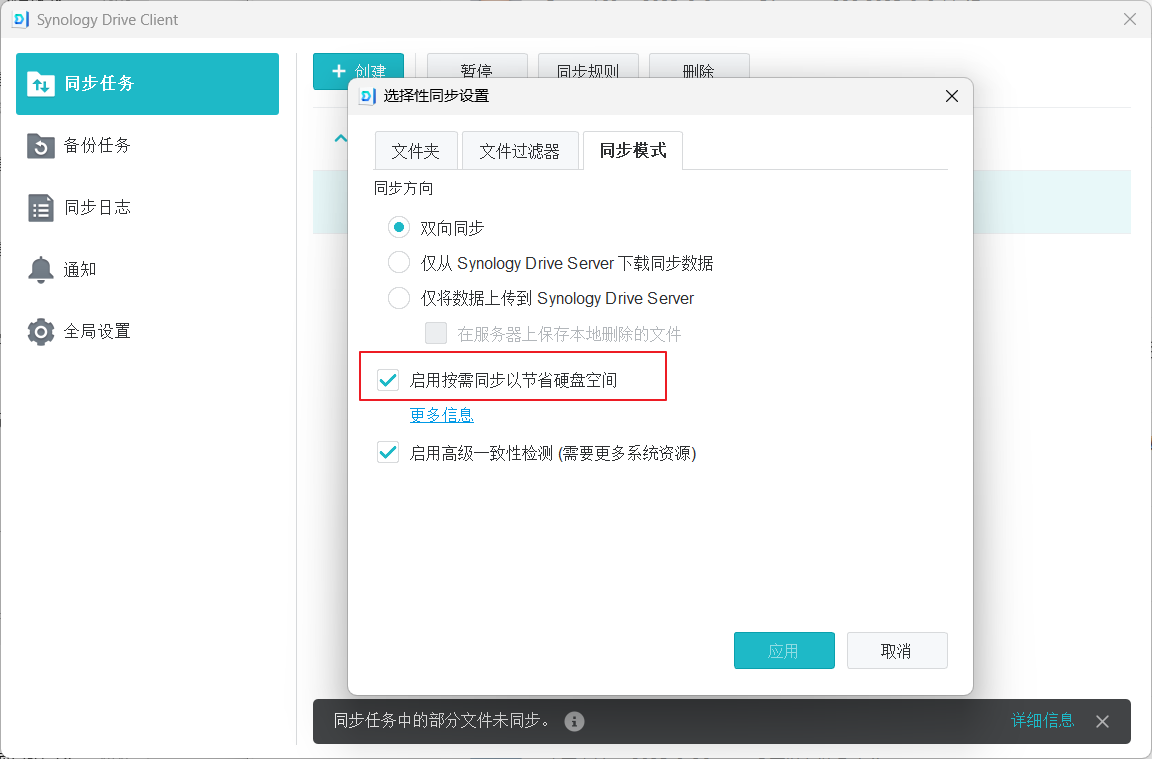Open the 同步任务 sync tasks section
The width and height of the screenshot is (1152, 759).
(x=147, y=84)
